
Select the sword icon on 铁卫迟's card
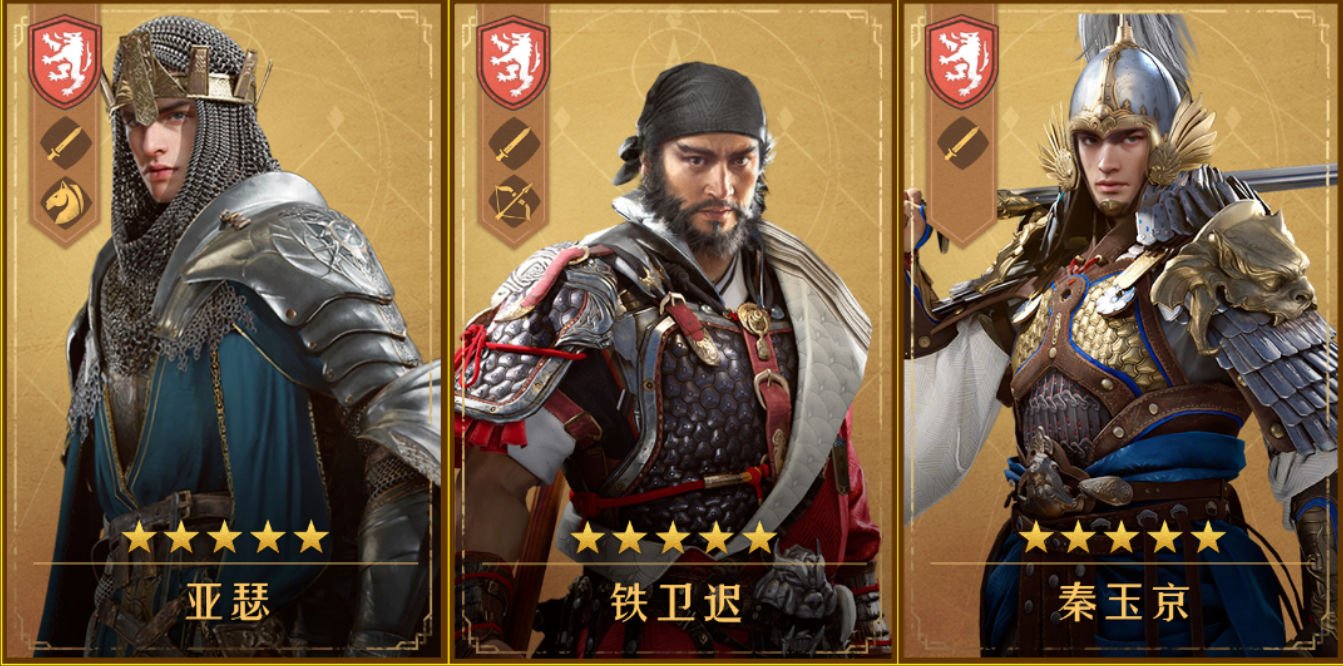[x=514, y=145]
